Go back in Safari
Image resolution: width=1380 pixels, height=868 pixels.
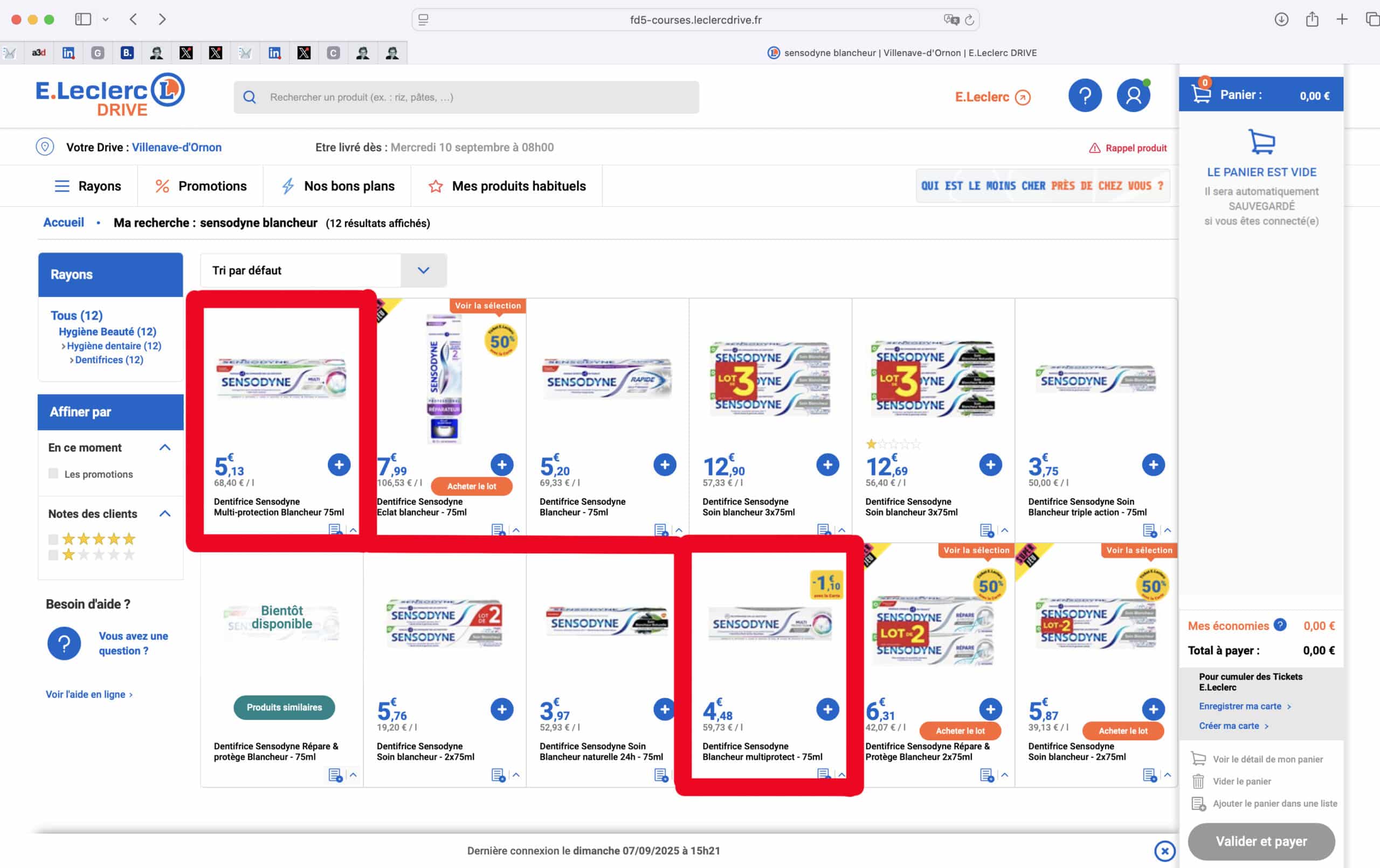pyautogui.click(x=133, y=19)
